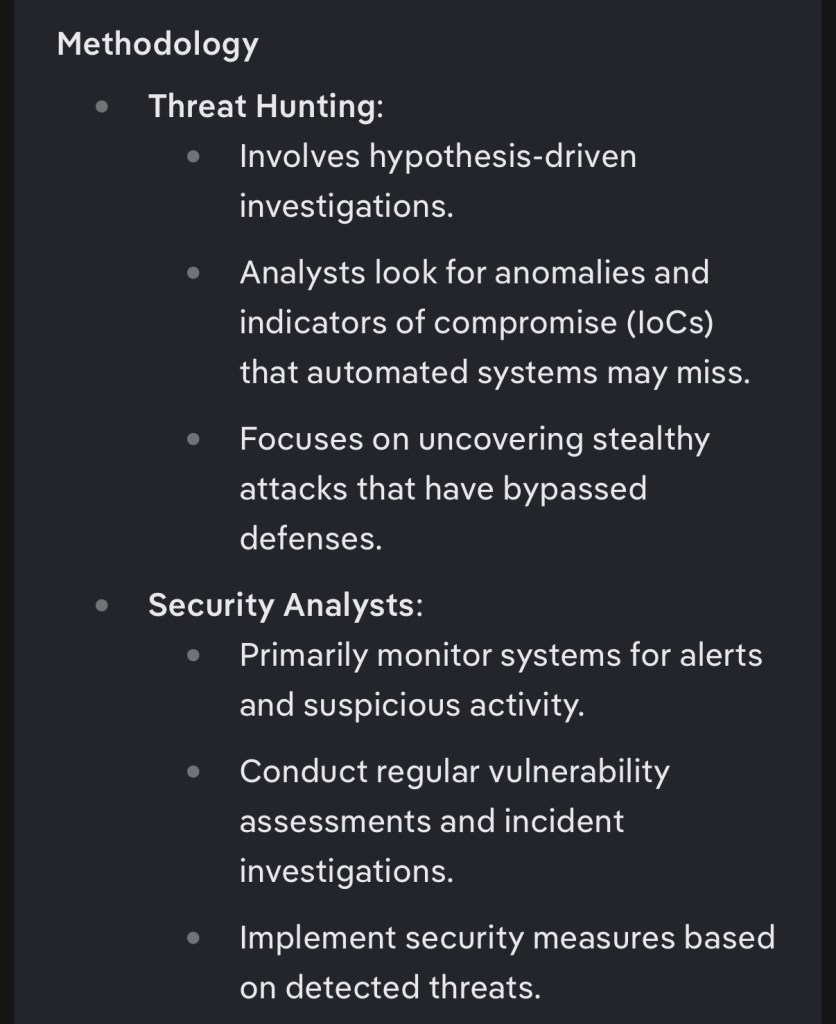Click the bullet beside Primarily monitor systems
Viewport: 836px width, 1024px height.
pyautogui.click(x=193, y=655)
